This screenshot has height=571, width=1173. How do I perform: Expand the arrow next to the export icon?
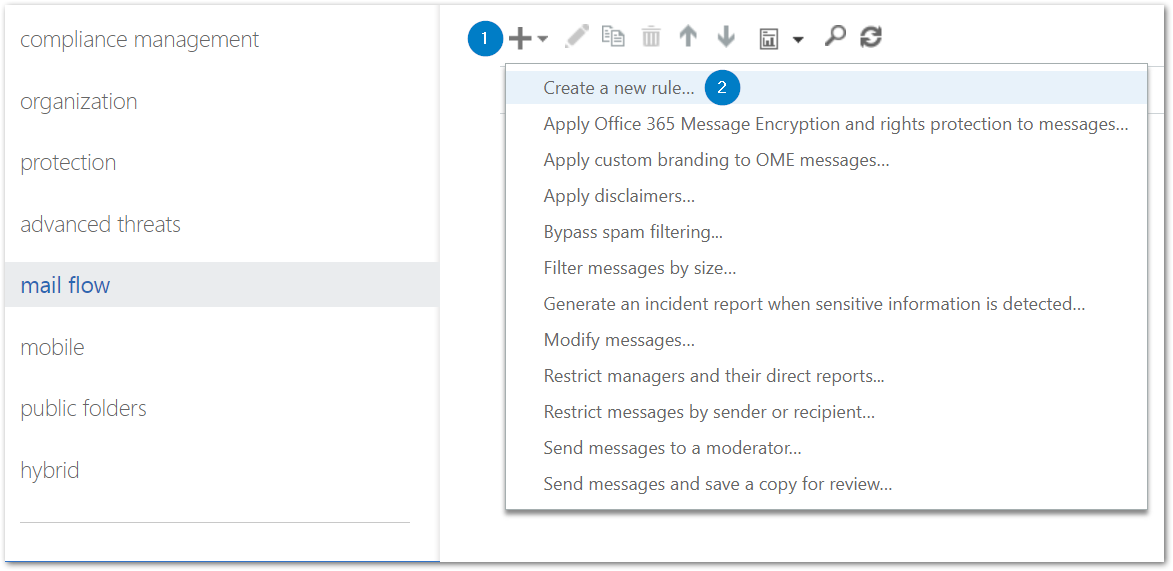click(x=797, y=40)
